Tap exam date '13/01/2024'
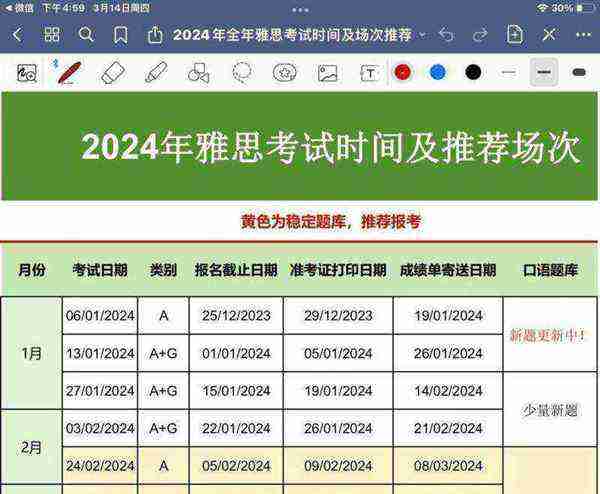 100,353
